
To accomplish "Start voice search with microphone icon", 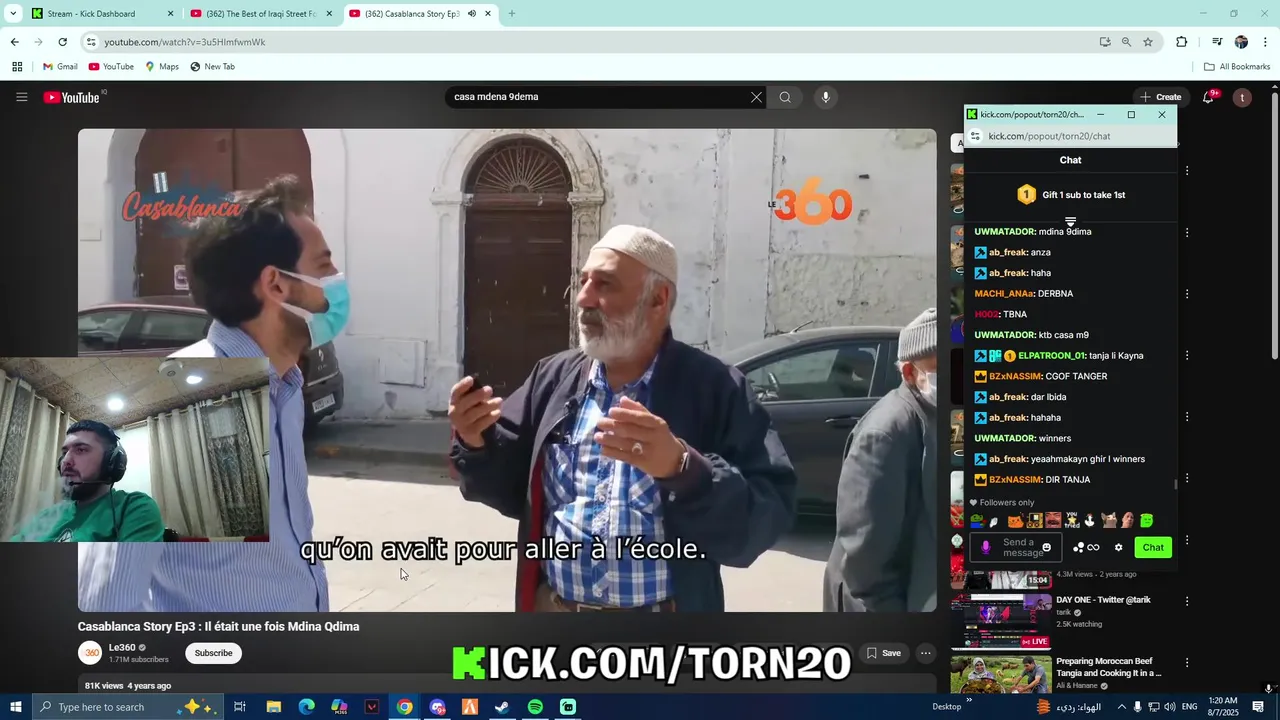I will coord(825,97).
